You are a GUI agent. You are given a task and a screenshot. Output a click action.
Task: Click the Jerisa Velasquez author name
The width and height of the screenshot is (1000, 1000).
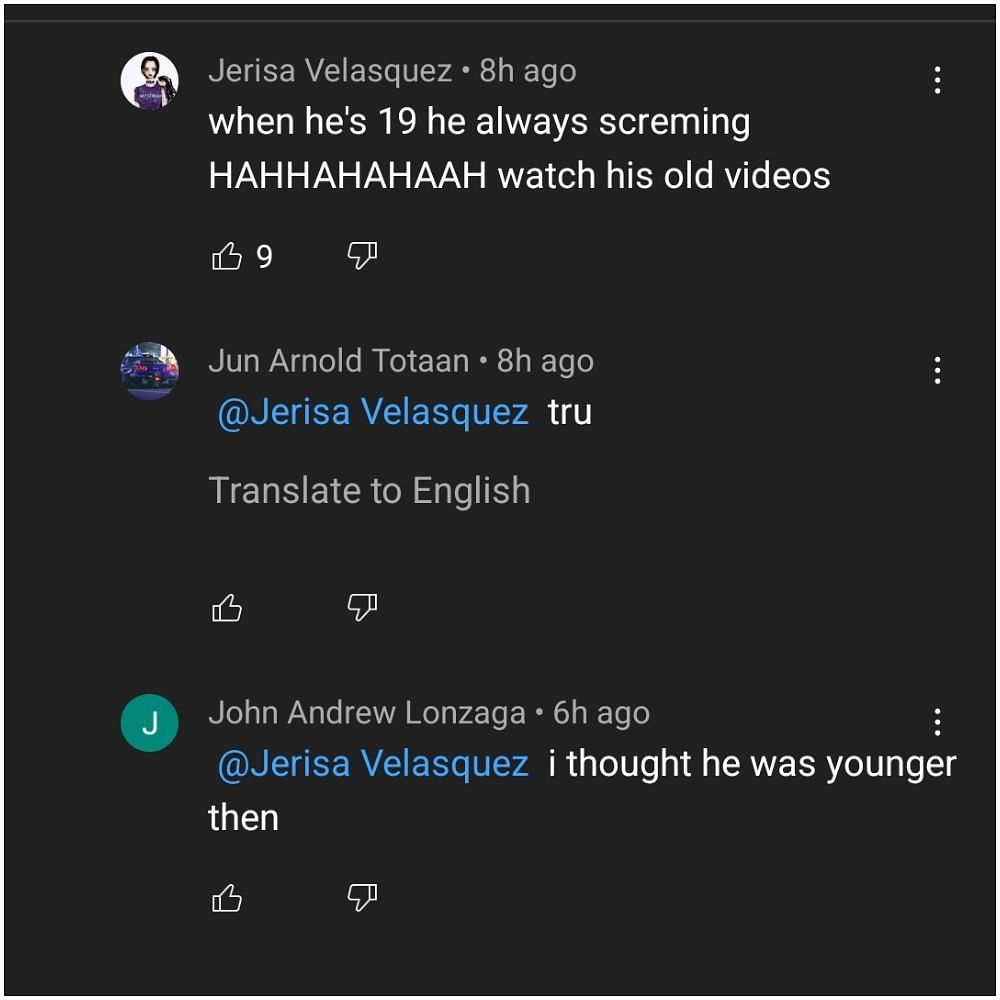(330, 71)
